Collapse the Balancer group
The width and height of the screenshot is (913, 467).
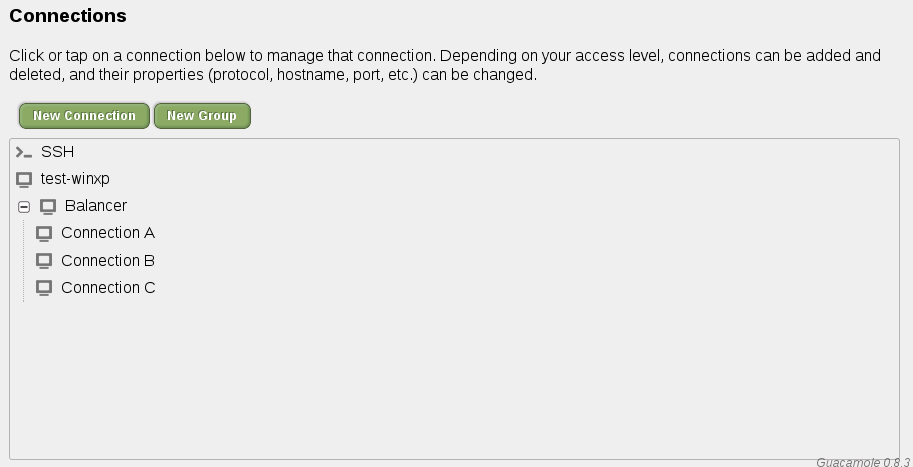point(25,206)
